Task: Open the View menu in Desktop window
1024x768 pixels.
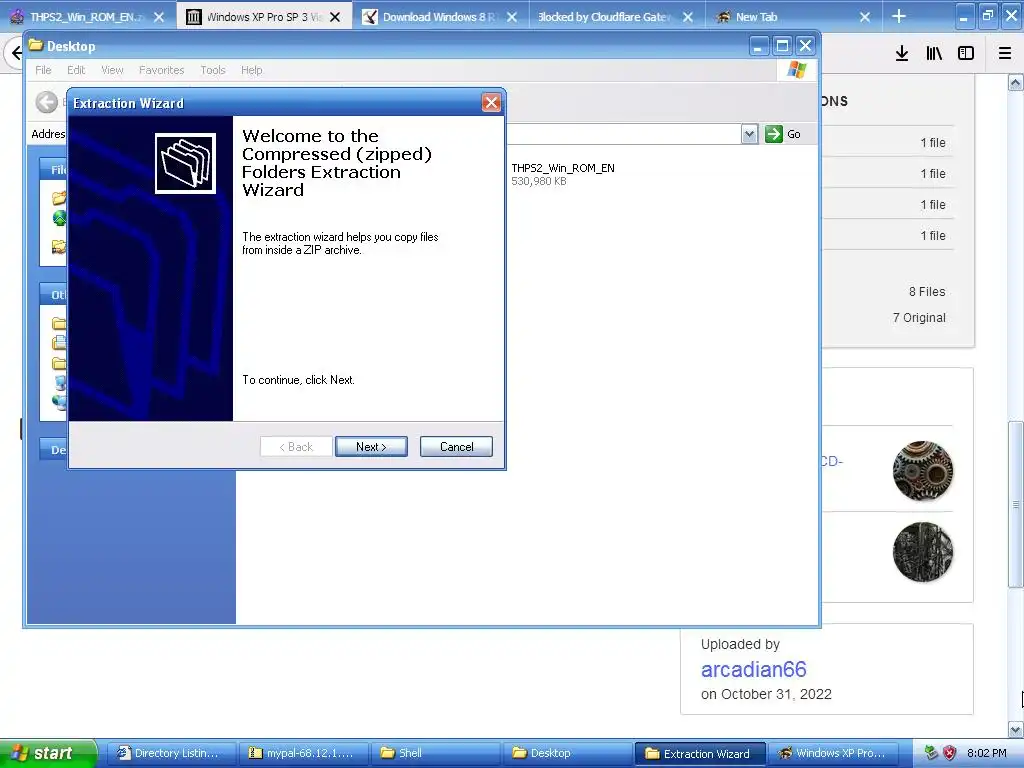Action: tap(112, 70)
